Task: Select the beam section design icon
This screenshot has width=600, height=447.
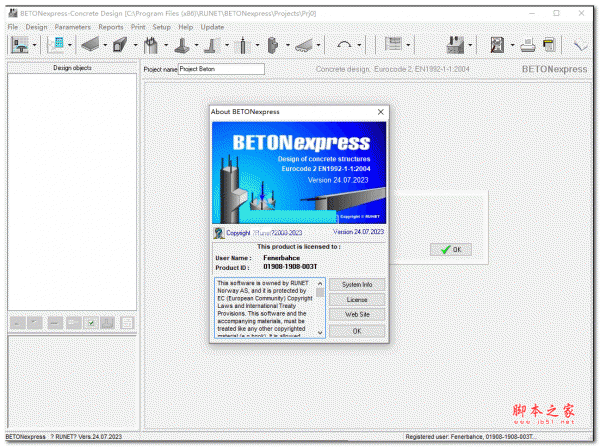Action: (x=120, y=45)
